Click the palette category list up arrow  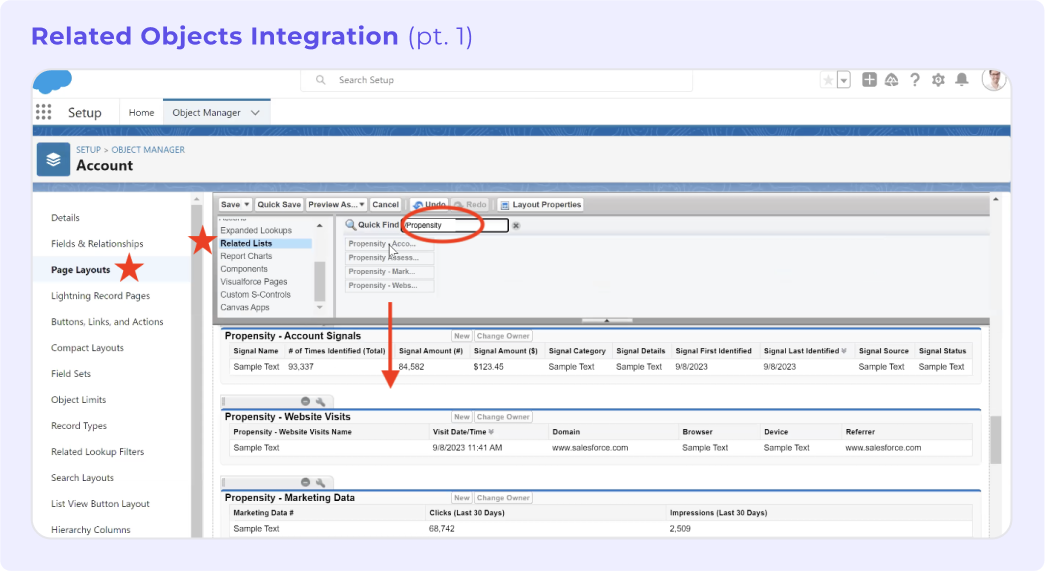point(320,226)
